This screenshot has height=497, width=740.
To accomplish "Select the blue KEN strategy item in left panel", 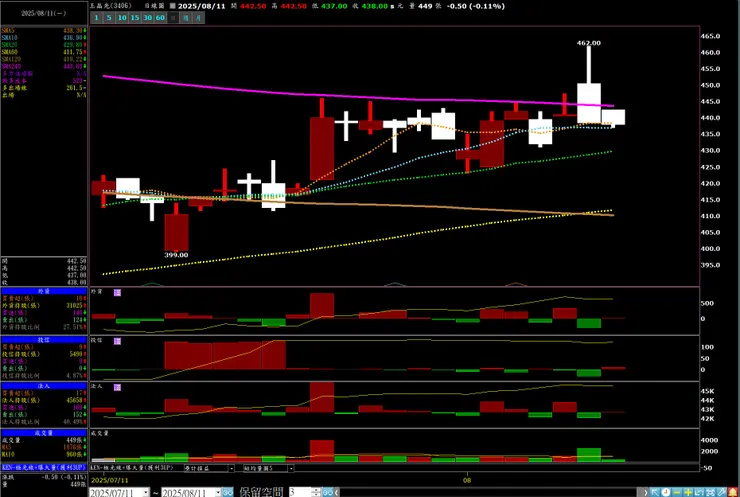I will tap(44, 467).
